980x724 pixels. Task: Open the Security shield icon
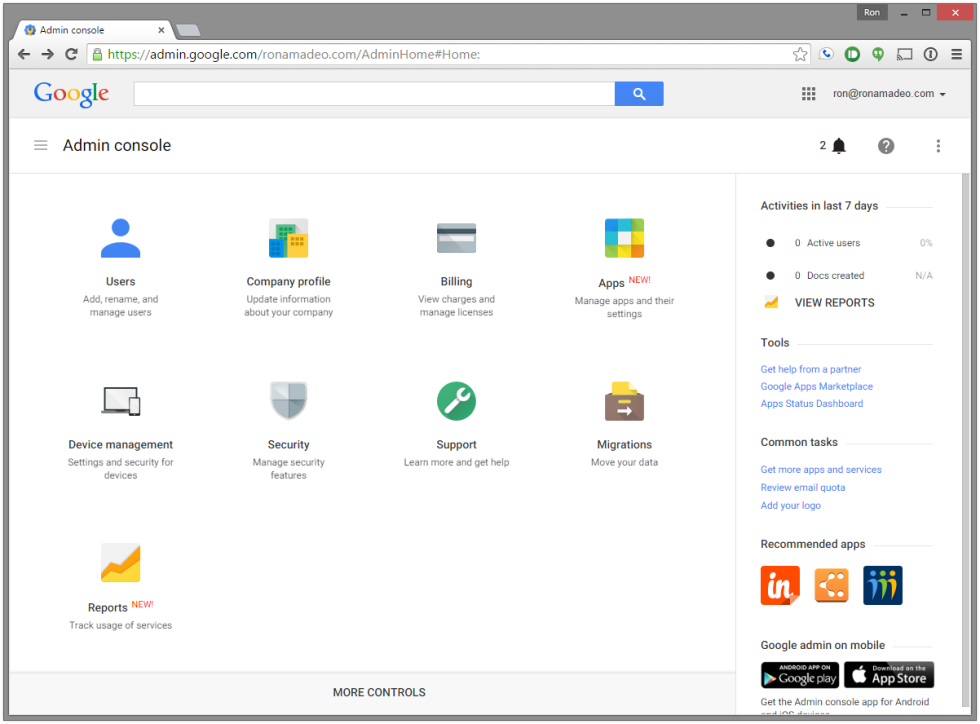(288, 401)
